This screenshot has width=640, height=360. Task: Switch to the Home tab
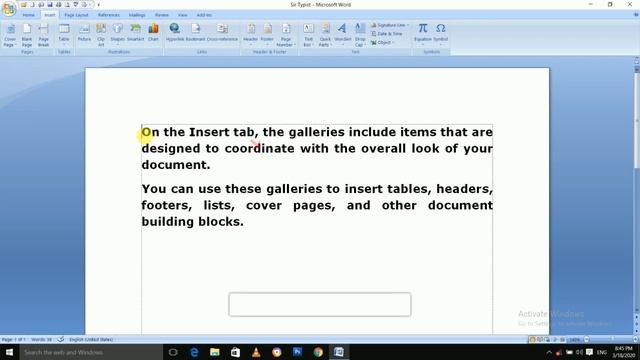point(29,15)
